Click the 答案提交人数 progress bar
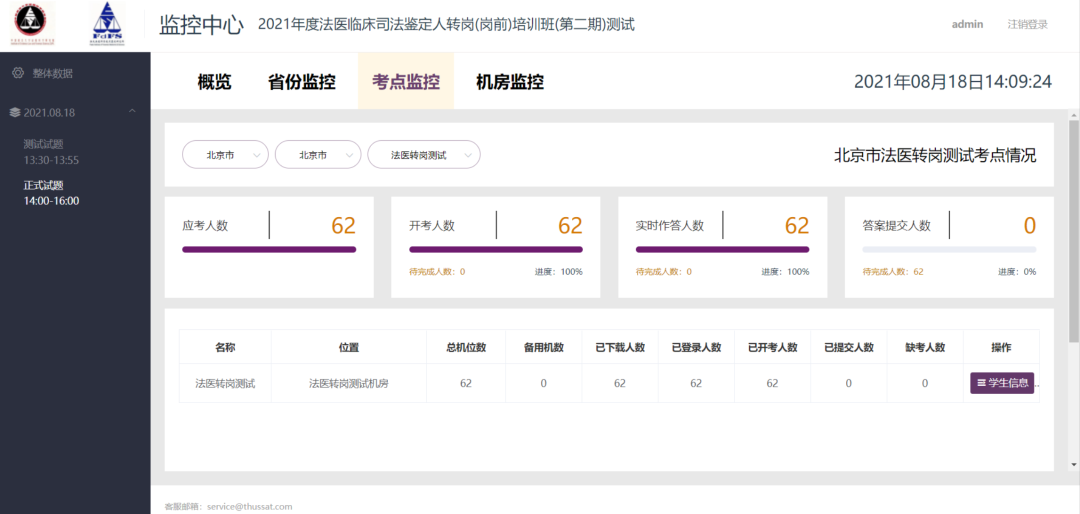 949,249
